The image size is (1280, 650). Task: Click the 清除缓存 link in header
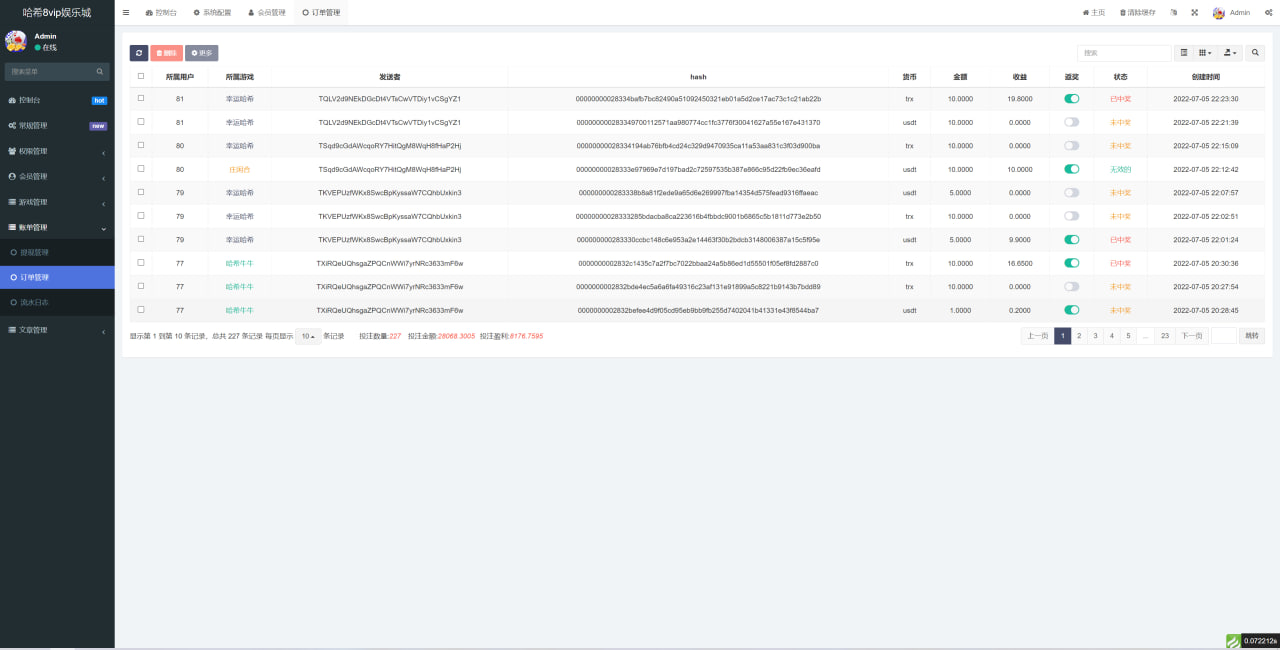(x=1137, y=13)
